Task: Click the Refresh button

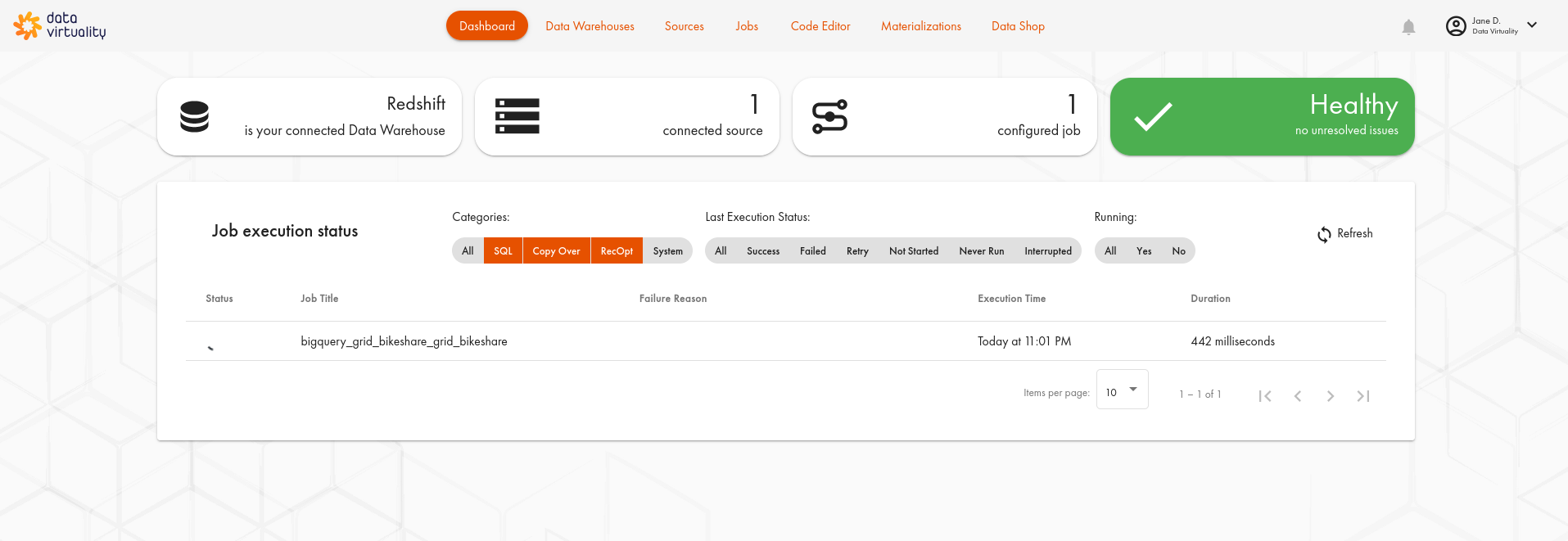Action: [1345, 234]
